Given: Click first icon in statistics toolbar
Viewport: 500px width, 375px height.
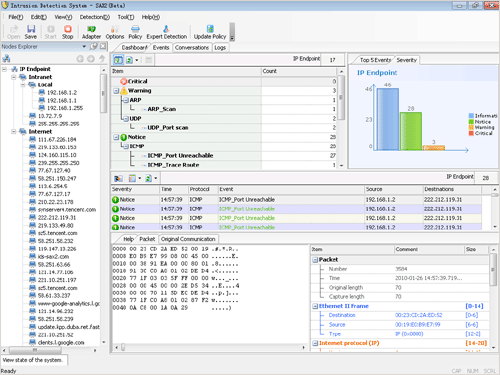Looking at the screenshot, I should point(118,60).
